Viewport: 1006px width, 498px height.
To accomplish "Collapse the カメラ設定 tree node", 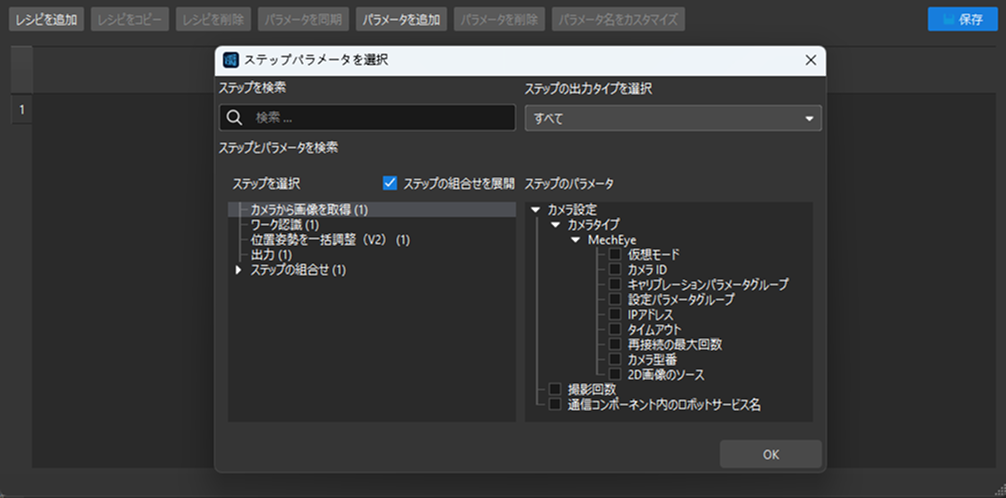I will (x=536, y=210).
